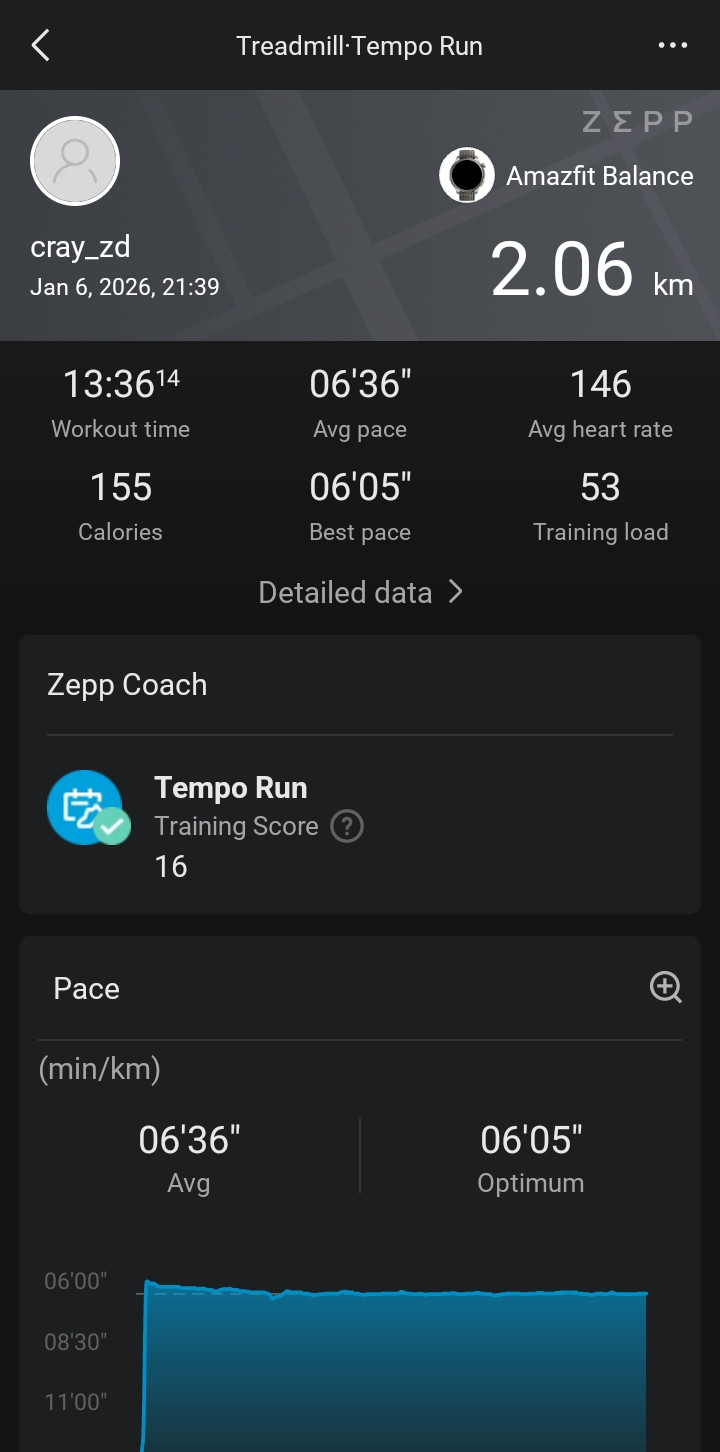Screen dimensions: 720x1452
Task: Tap the back arrow icon
Action: [40, 45]
